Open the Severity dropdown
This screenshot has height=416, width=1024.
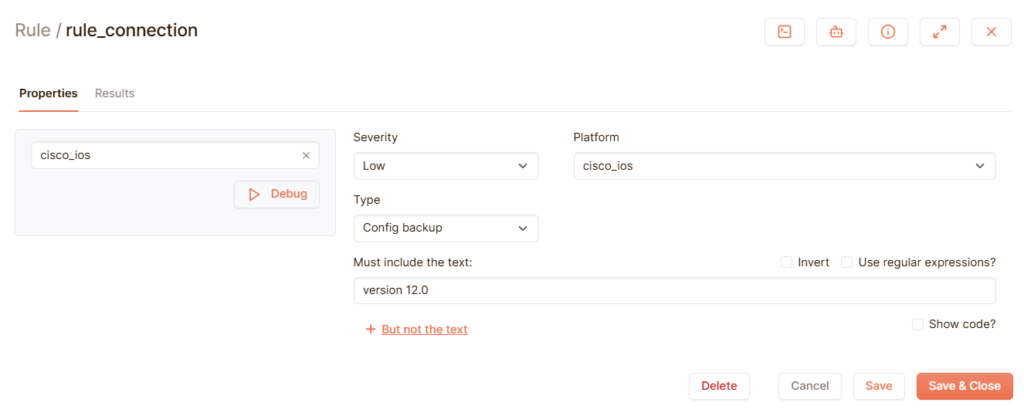446,166
